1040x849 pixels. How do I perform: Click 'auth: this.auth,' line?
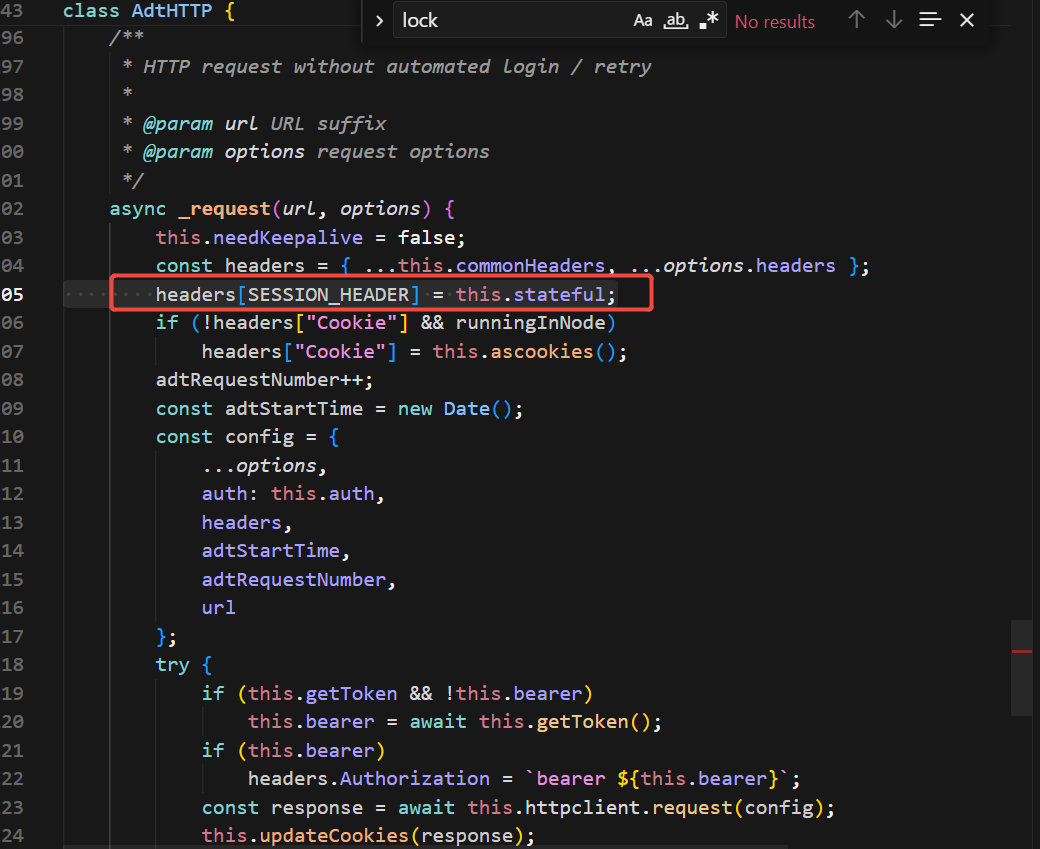[x=293, y=494]
